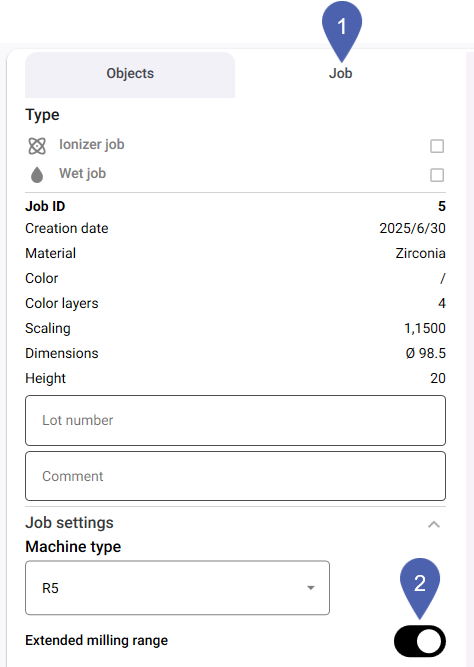Focus the Comment text field
The width and height of the screenshot is (474, 667).
click(235, 476)
